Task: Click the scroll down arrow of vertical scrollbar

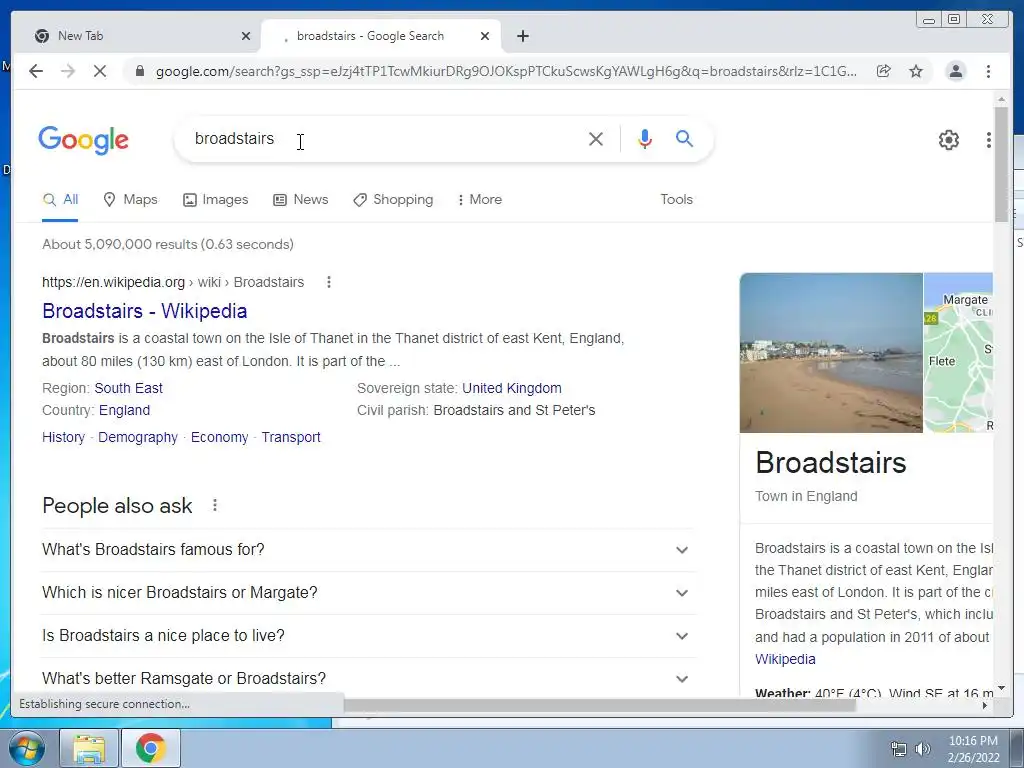Action: point(1000,688)
